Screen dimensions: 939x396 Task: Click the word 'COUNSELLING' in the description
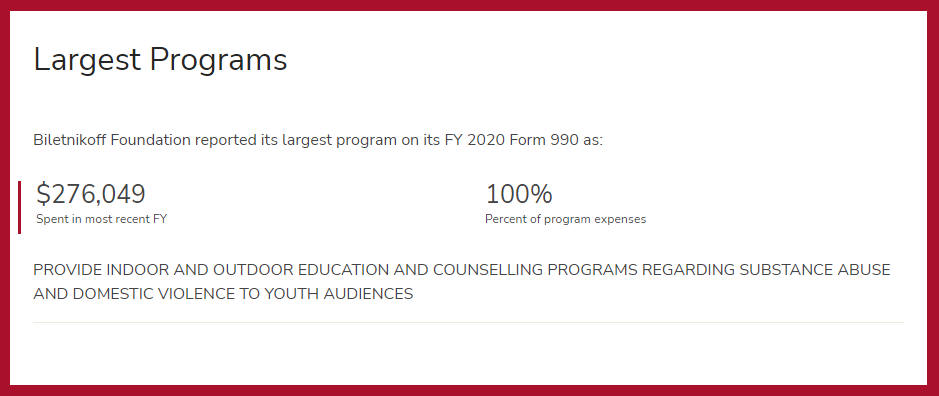tap(487, 270)
